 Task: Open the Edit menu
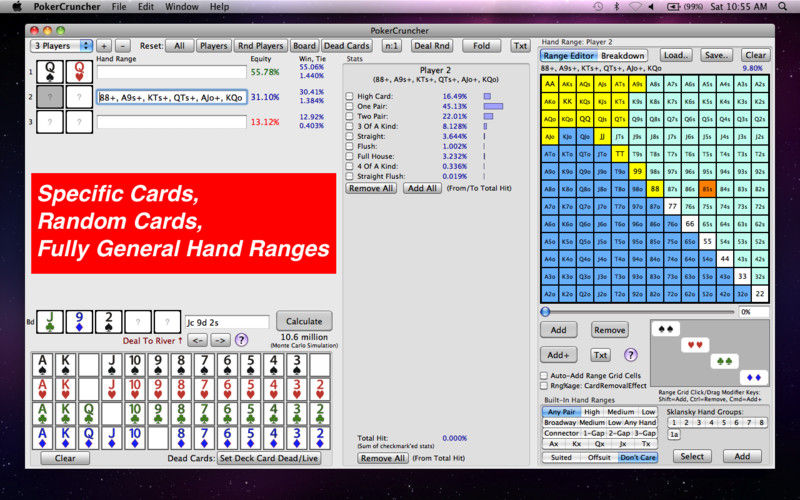click(146, 7)
